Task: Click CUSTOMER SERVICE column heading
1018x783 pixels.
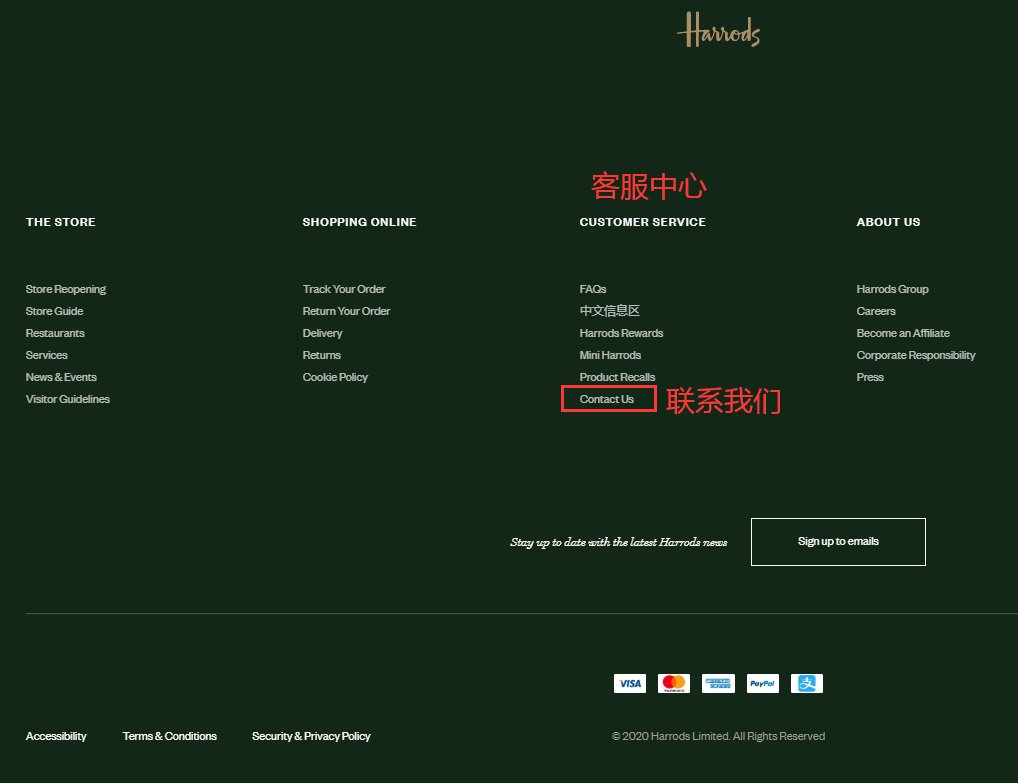Action: point(643,222)
